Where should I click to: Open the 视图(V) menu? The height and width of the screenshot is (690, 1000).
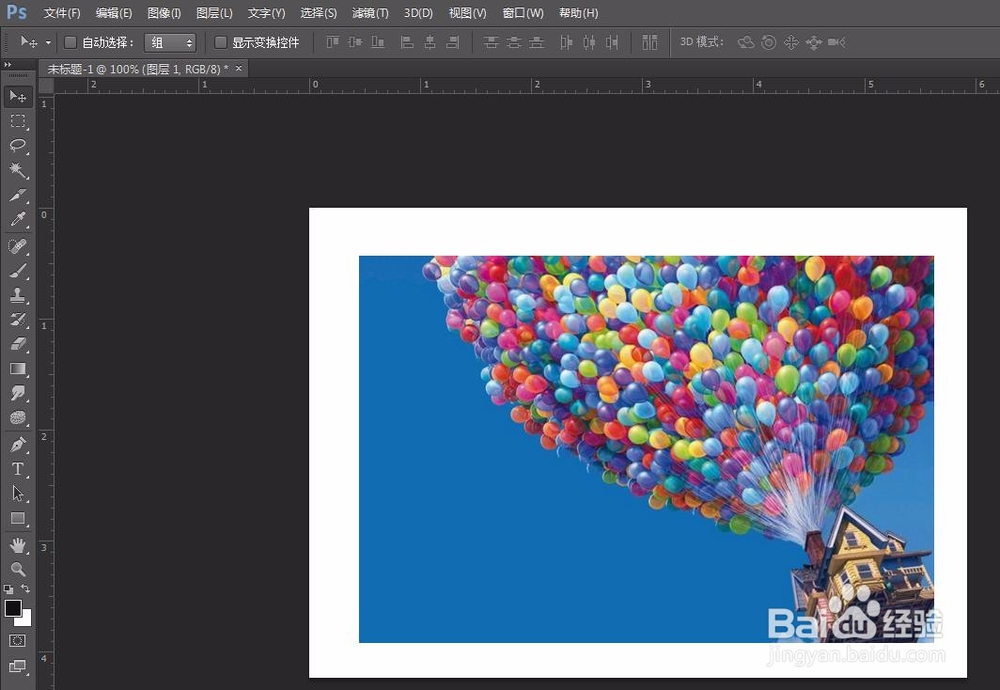467,13
